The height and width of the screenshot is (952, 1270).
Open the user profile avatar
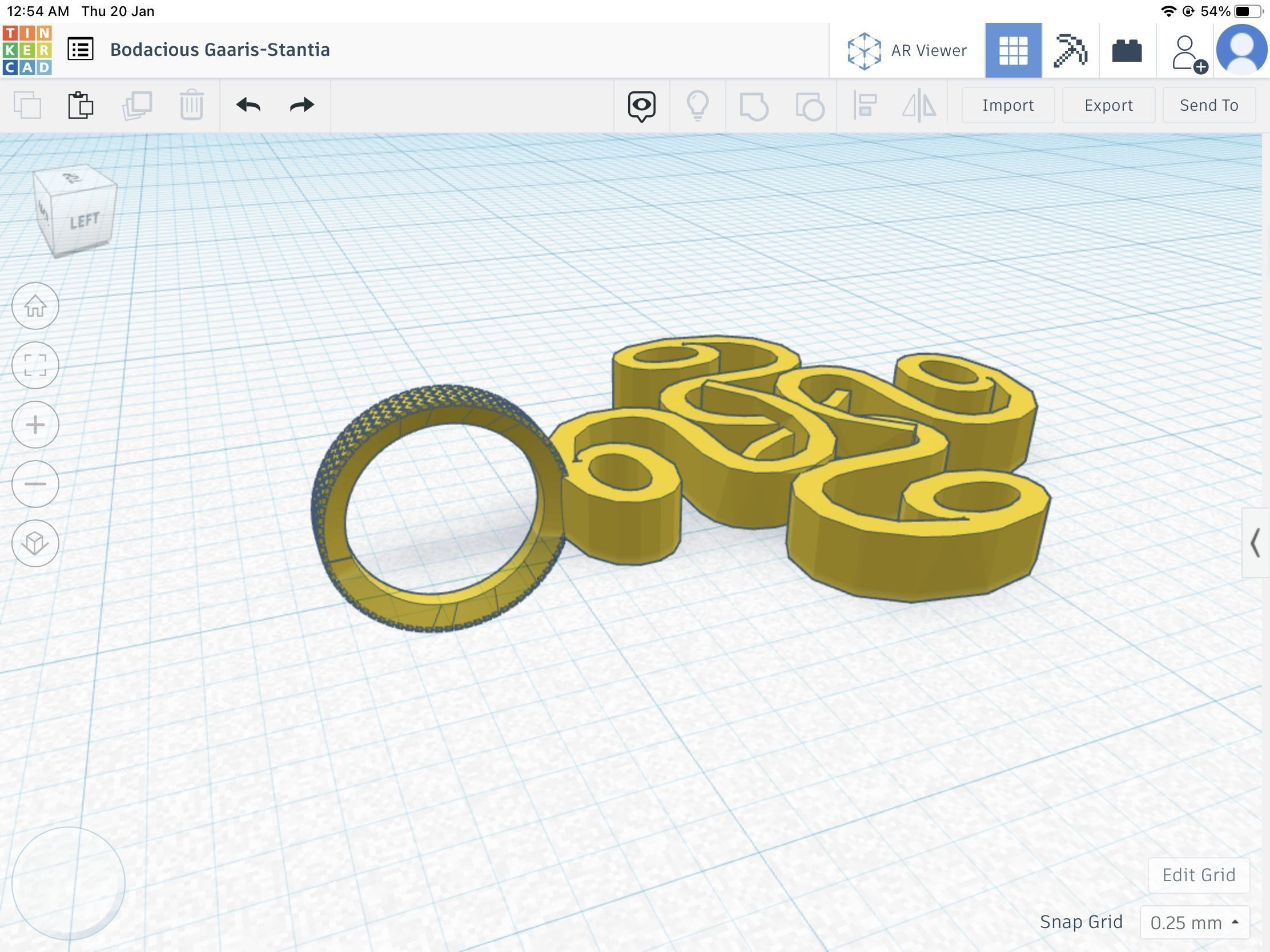pyautogui.click(x=1241, y=50)
